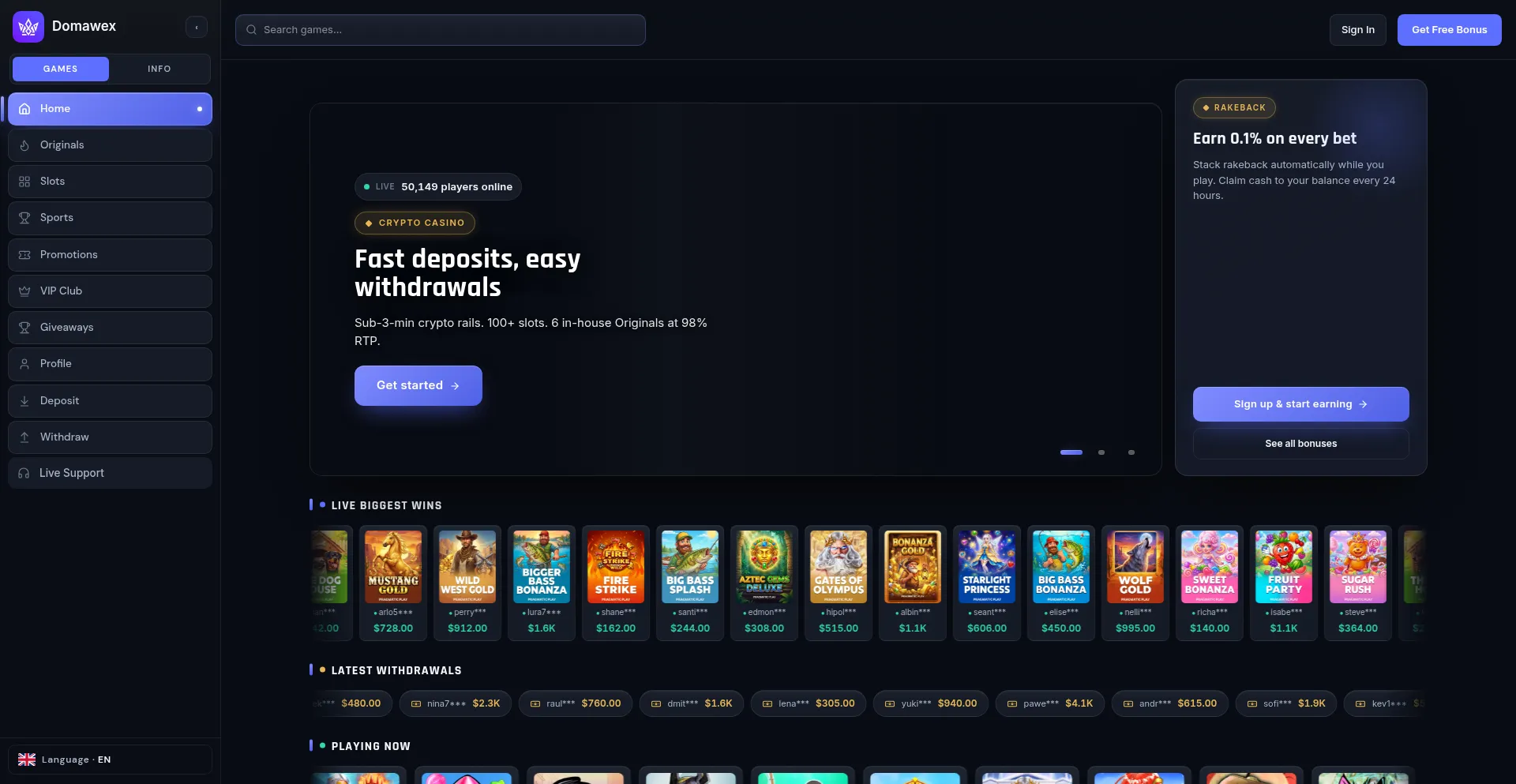Open the Gates of Olympus thumbnail
Image resolution: width=1516 pixels, height=784 pixels.
[x=839, y=567]
